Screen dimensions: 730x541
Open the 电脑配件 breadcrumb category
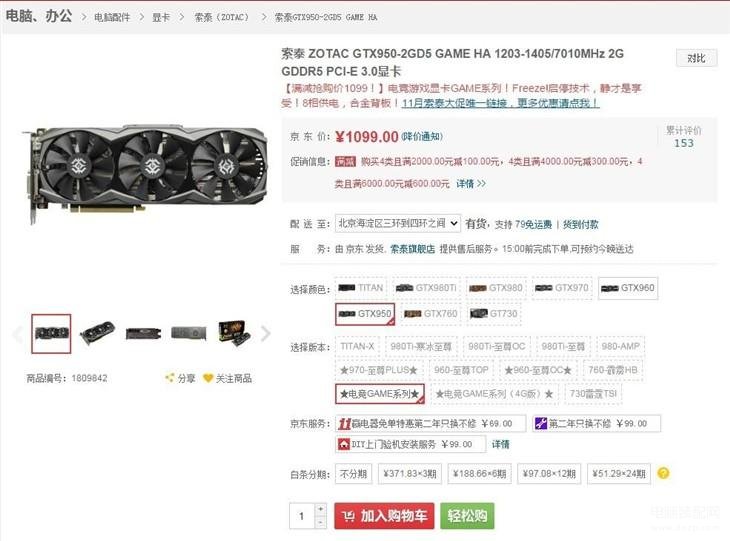click(112, 17)
